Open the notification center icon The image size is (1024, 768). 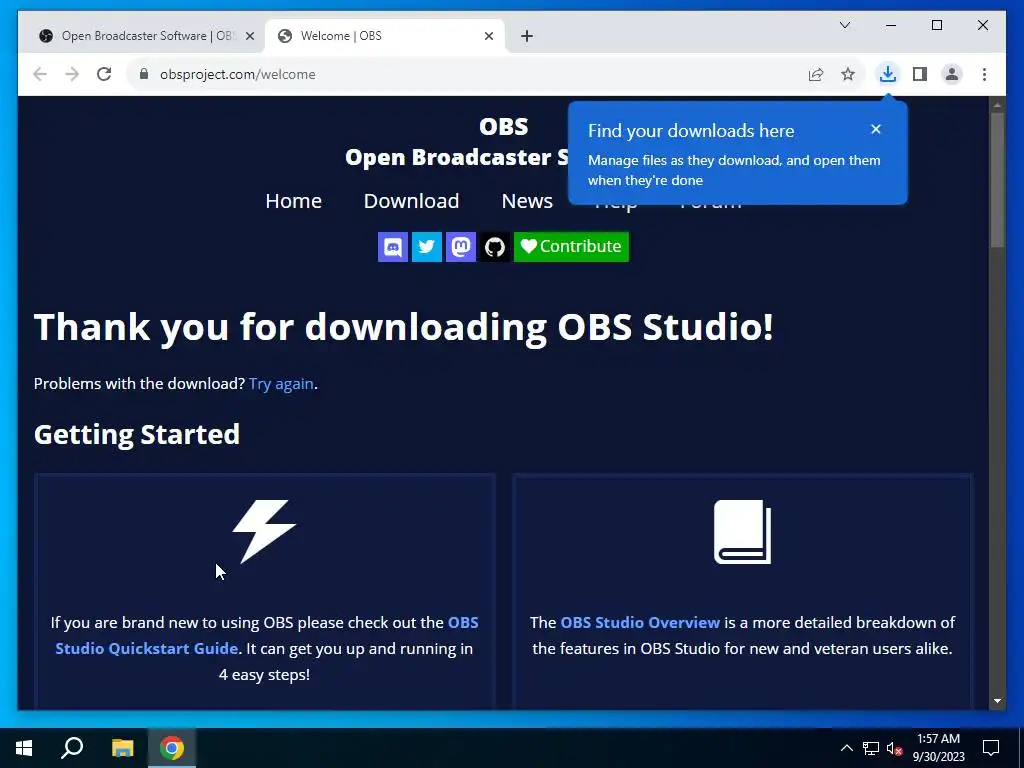[x=991, y=748]
